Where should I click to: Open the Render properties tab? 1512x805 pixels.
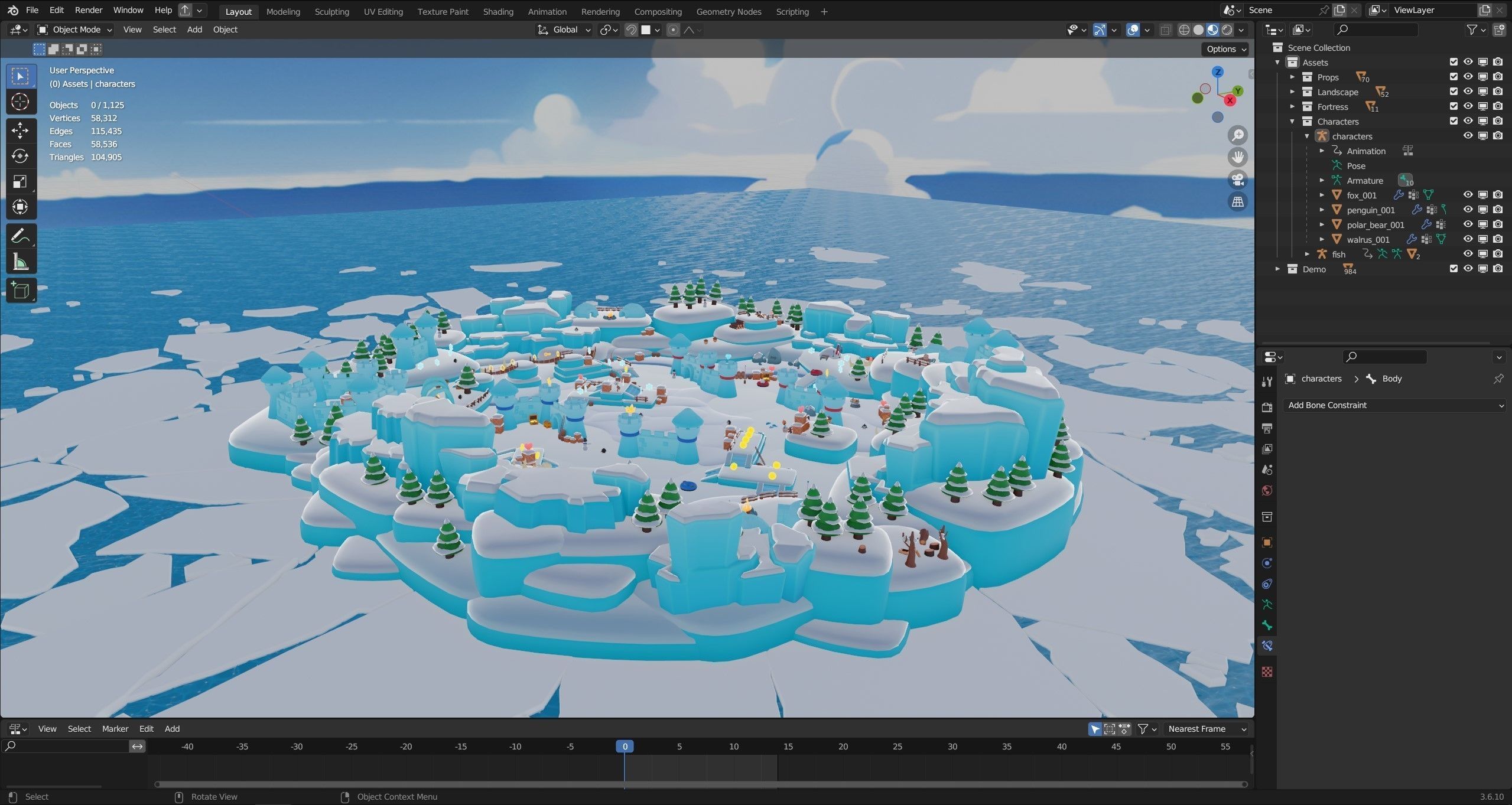click(x=1267, y=408)
